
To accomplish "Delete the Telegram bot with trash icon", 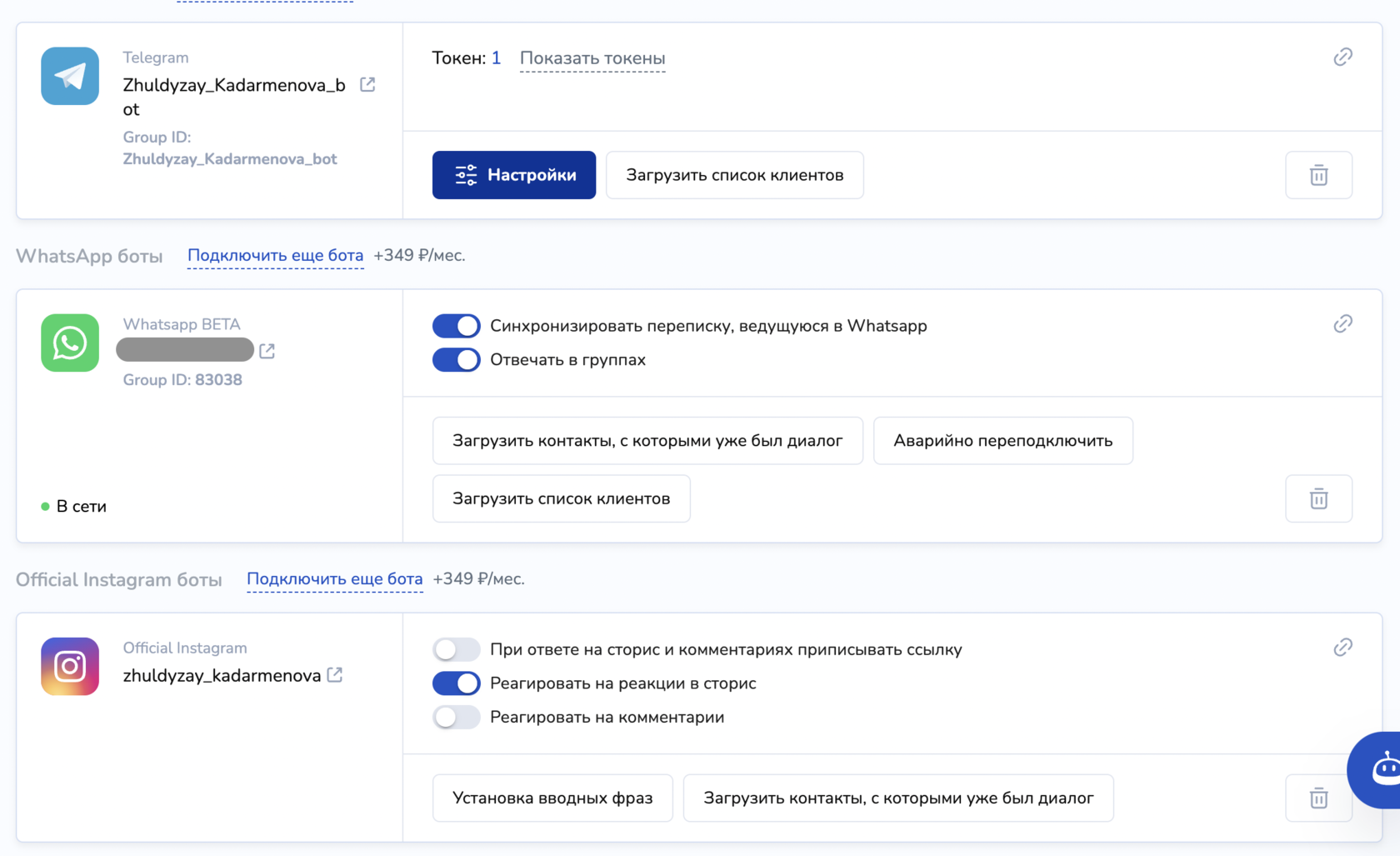I will (x=1318, y=175).
